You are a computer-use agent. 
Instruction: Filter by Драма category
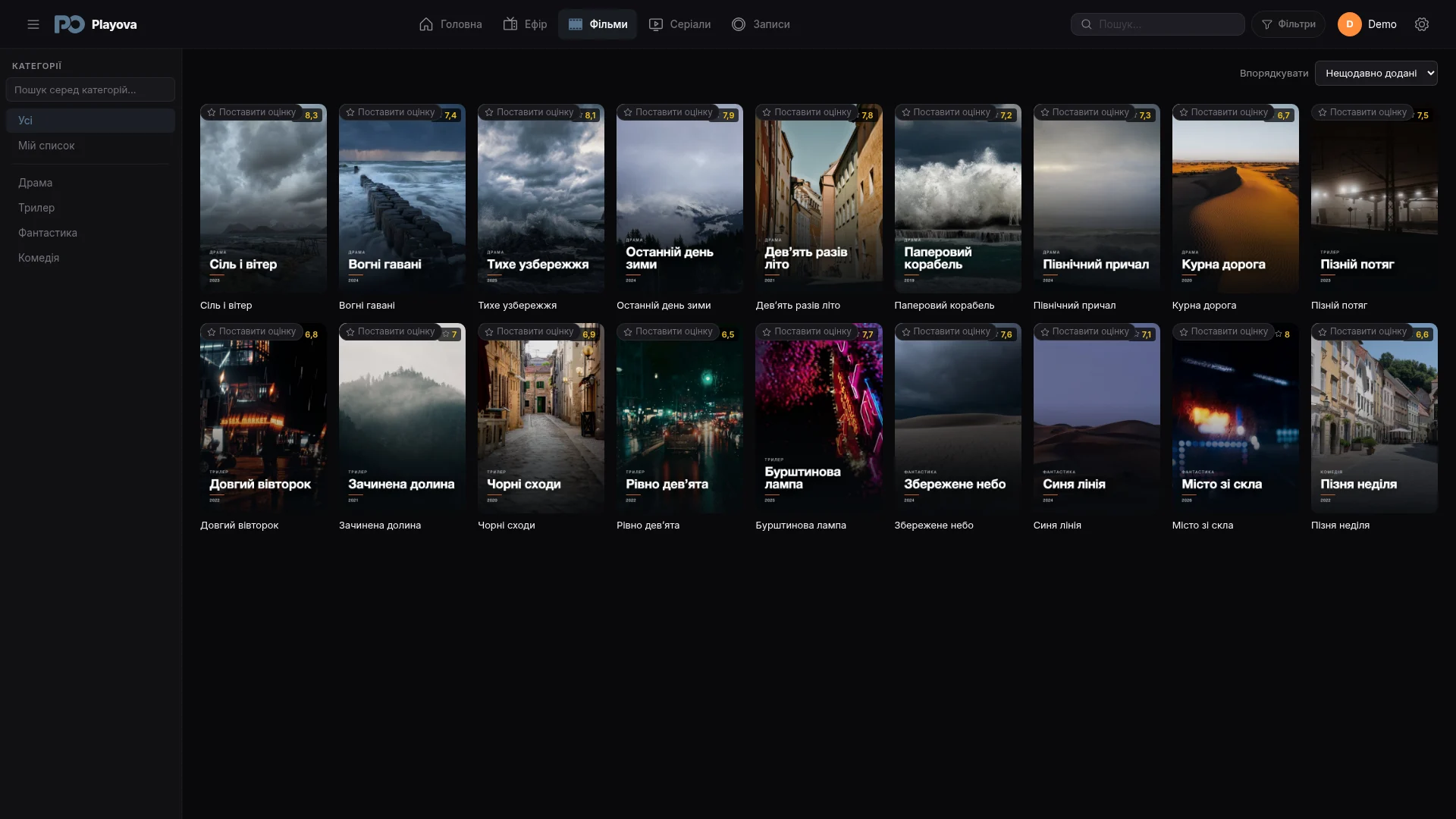click(x=90, y=183)
